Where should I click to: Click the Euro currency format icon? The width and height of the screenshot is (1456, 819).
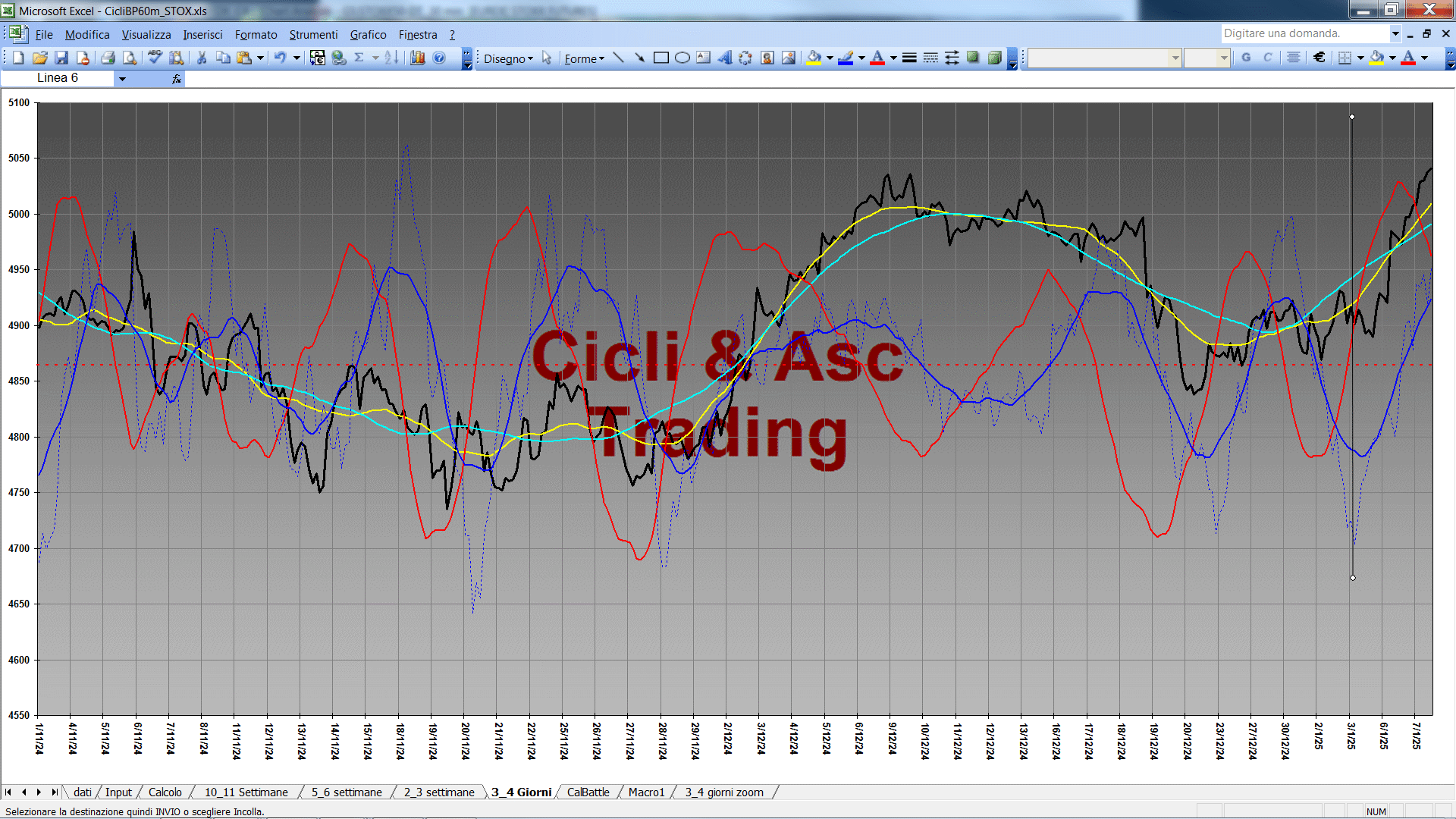click(1319, 58)
